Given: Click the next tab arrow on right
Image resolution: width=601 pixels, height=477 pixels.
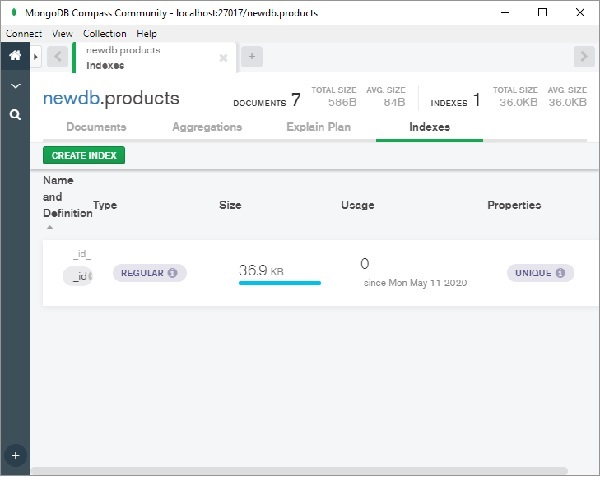Looking at the screenshot, I should tap(584, 57).
